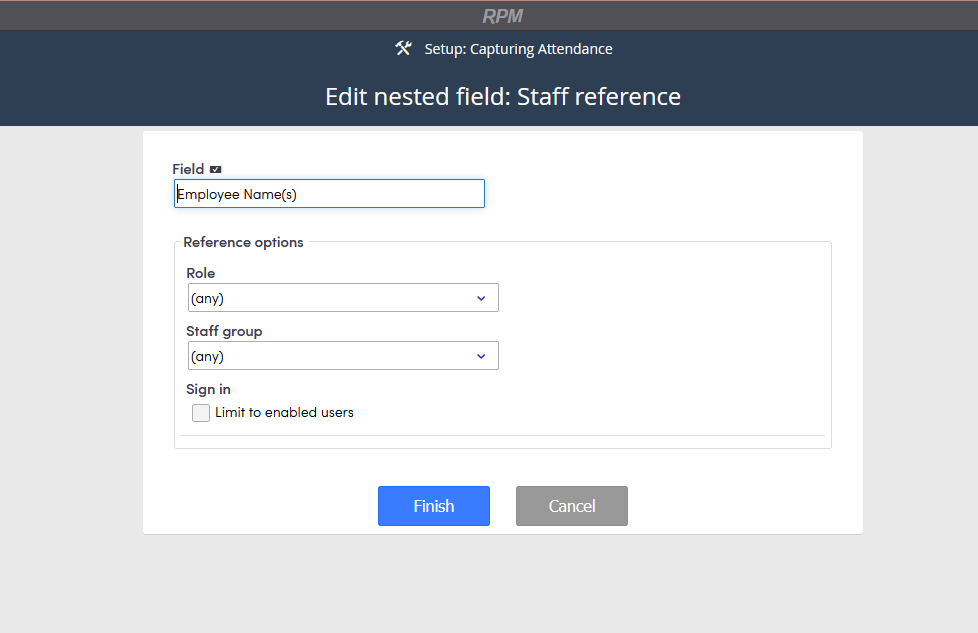
Task: Click the small icon beside Field label
Action: (x=215, y=170)
